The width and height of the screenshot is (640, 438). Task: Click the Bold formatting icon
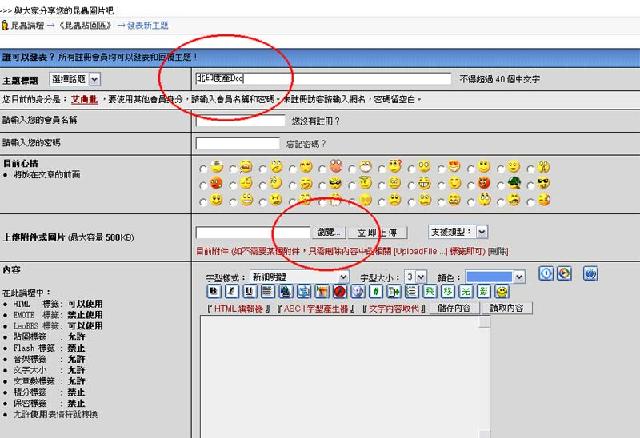coord(214,291)
